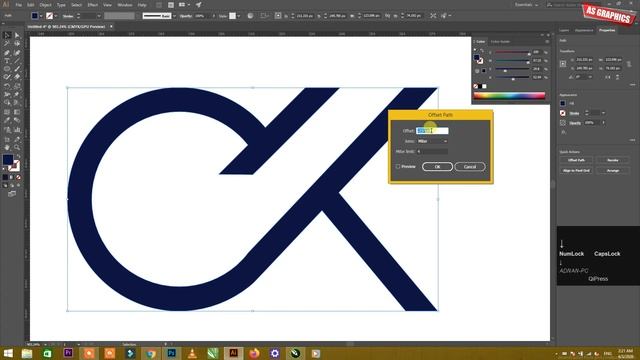Viewport: 640px width, 360px height.
Task: Click OK in the Offset Path dialog
Action: 437,167
